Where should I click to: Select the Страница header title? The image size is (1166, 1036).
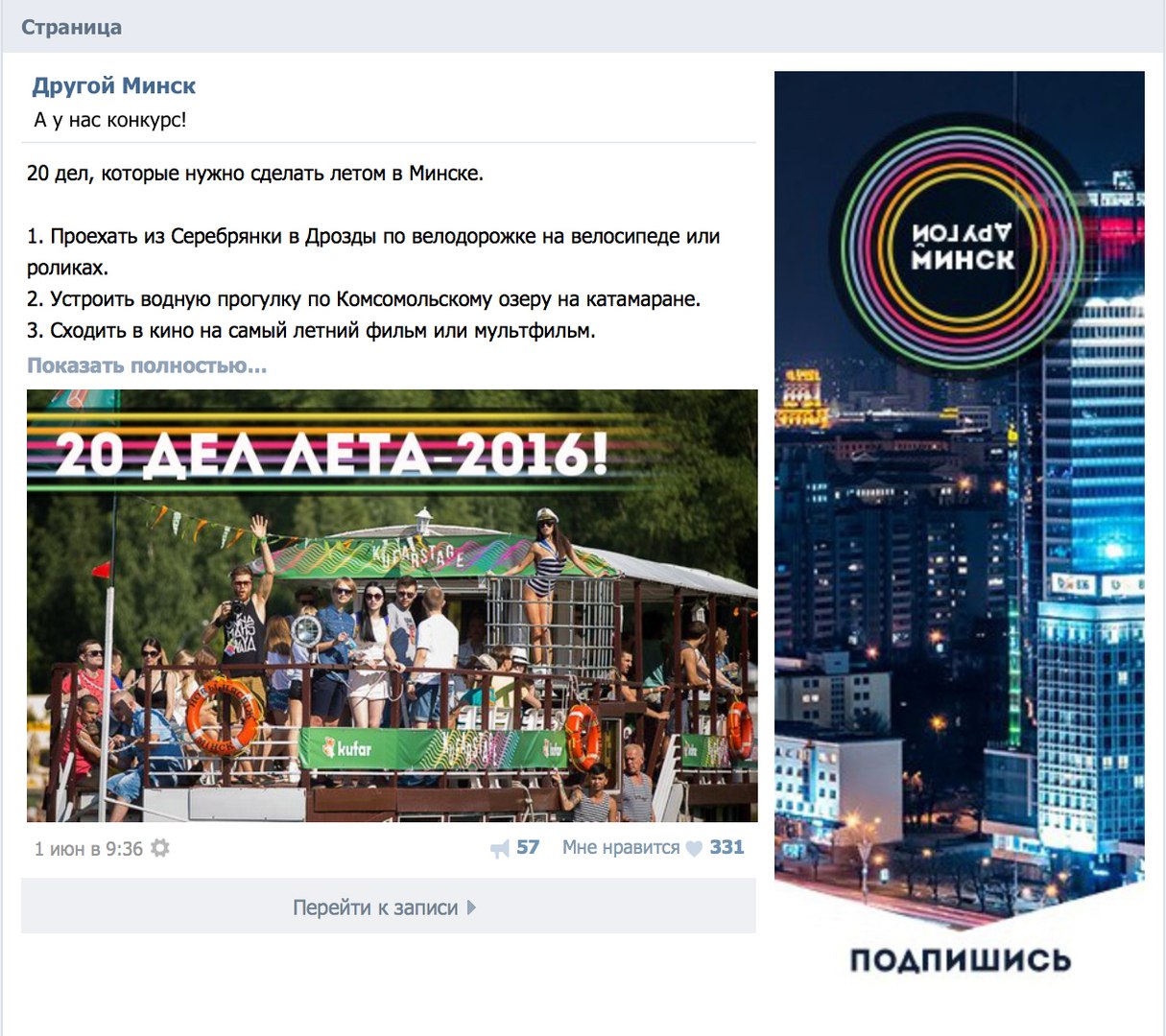pyautogui.click(x=72, y=27)
